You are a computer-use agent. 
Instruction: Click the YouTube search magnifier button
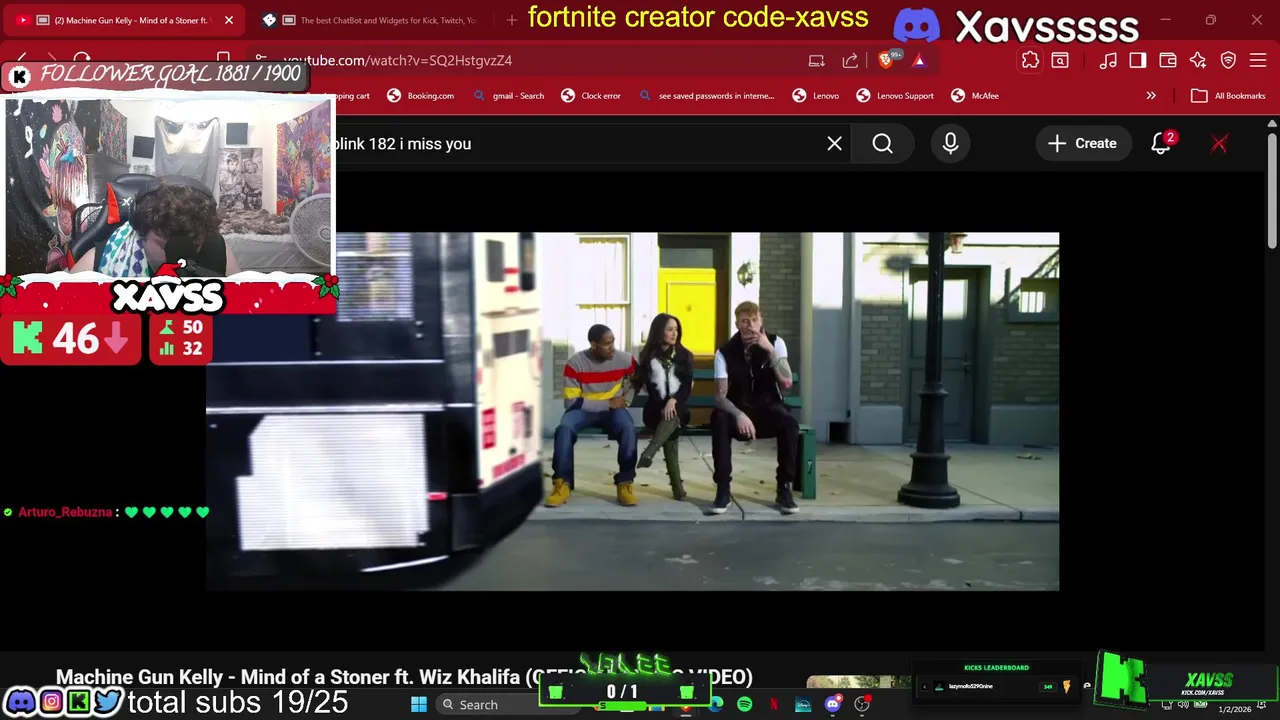coord(882,144)
